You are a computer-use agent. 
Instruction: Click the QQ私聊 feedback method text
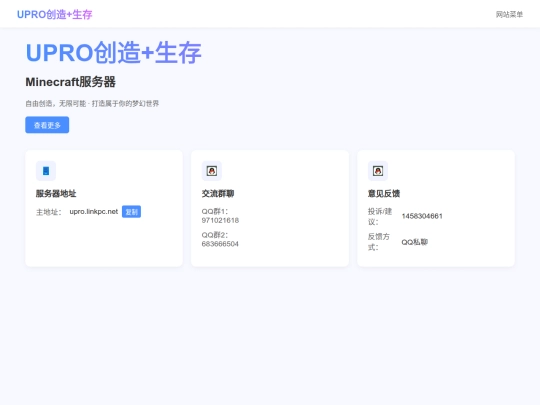tap(415, 242)
